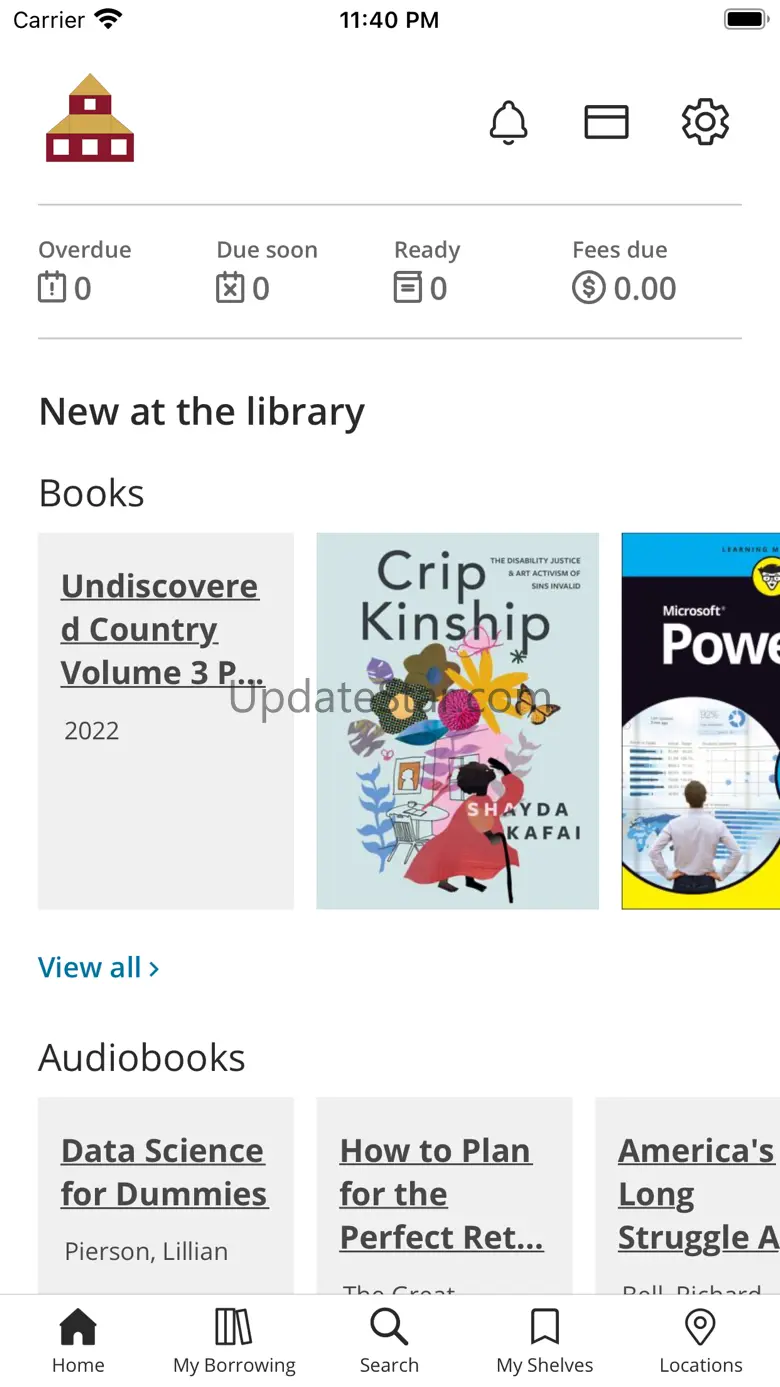Select the Crip Kinship book cover
Screen dimensions: 780x1387
coord(457,721)
